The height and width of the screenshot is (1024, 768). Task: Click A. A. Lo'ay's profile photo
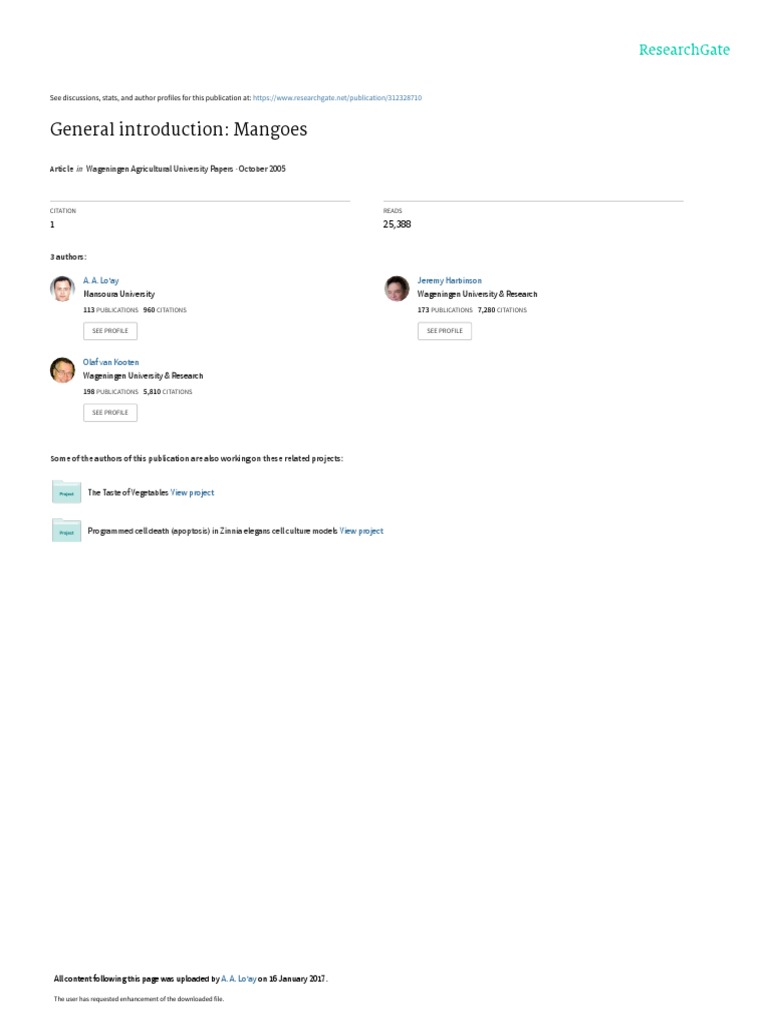(63, 289)
